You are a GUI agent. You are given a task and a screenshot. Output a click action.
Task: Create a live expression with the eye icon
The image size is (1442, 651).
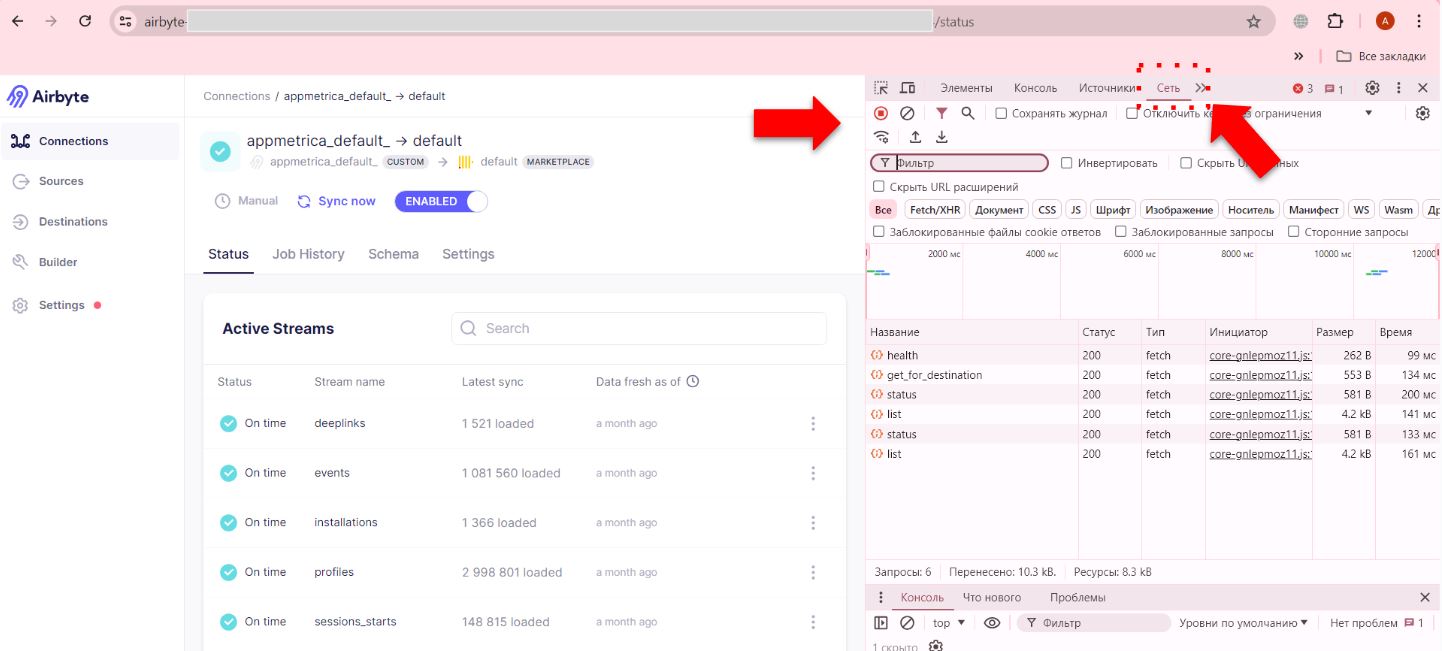tap(992, 623)
